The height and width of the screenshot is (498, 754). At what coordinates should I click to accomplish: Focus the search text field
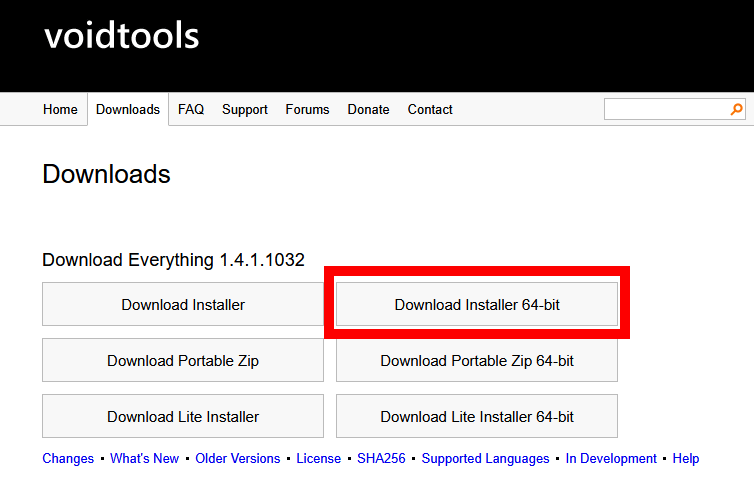pyautogui.click(x=666, y=110)
